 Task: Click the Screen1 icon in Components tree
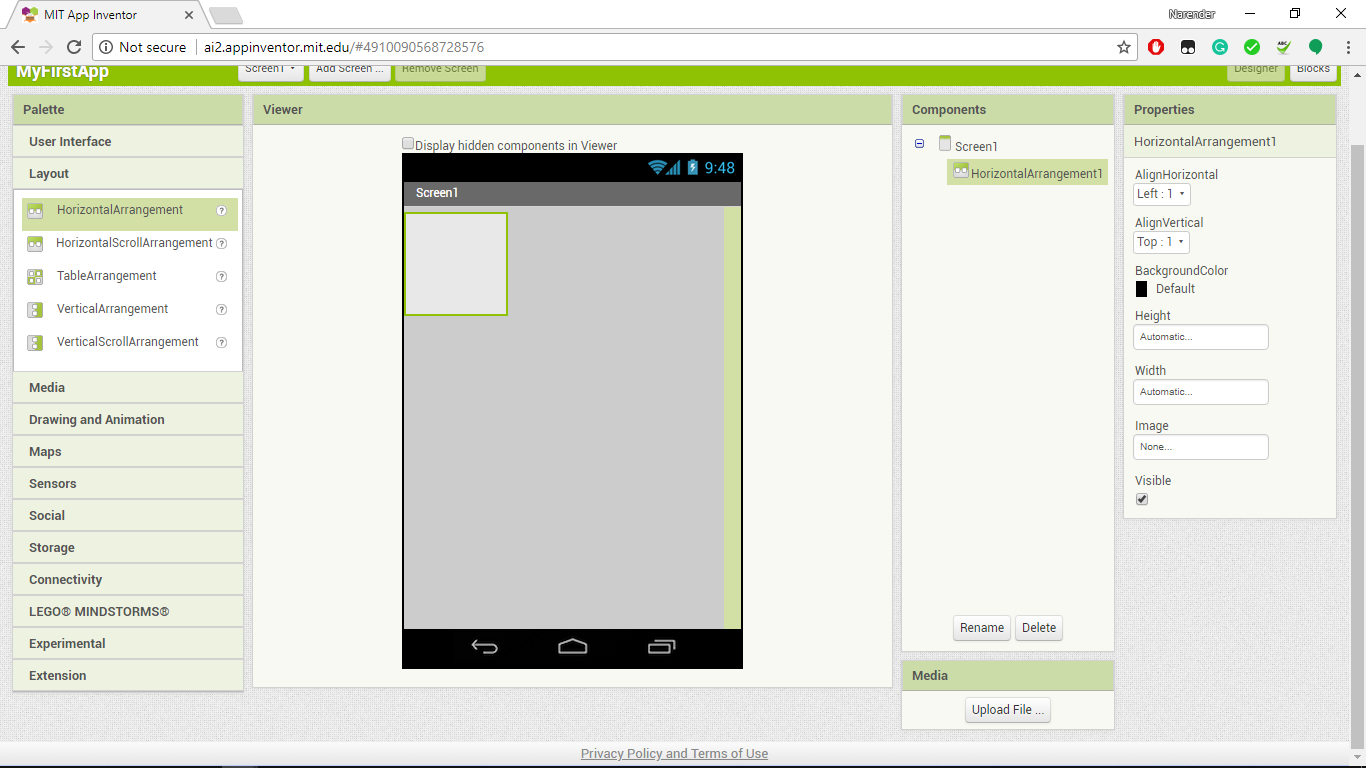click(945, 144)
